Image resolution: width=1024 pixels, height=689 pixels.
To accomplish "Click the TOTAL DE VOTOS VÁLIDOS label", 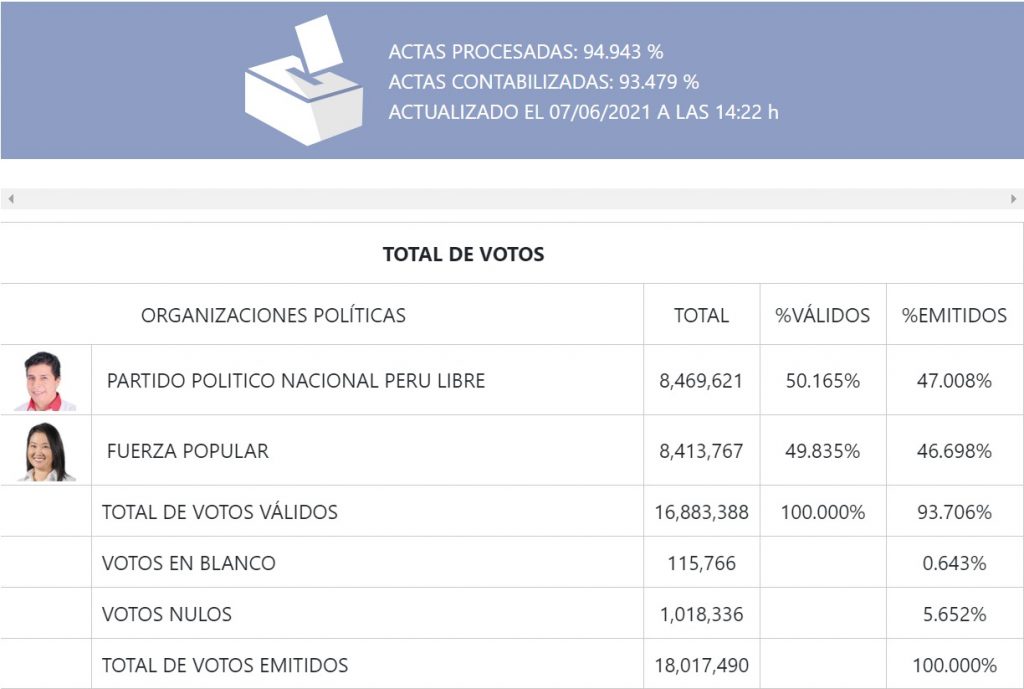I will click(219, 512).
